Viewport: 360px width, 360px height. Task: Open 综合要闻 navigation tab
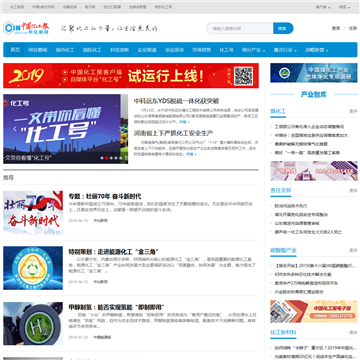(38, 50)
